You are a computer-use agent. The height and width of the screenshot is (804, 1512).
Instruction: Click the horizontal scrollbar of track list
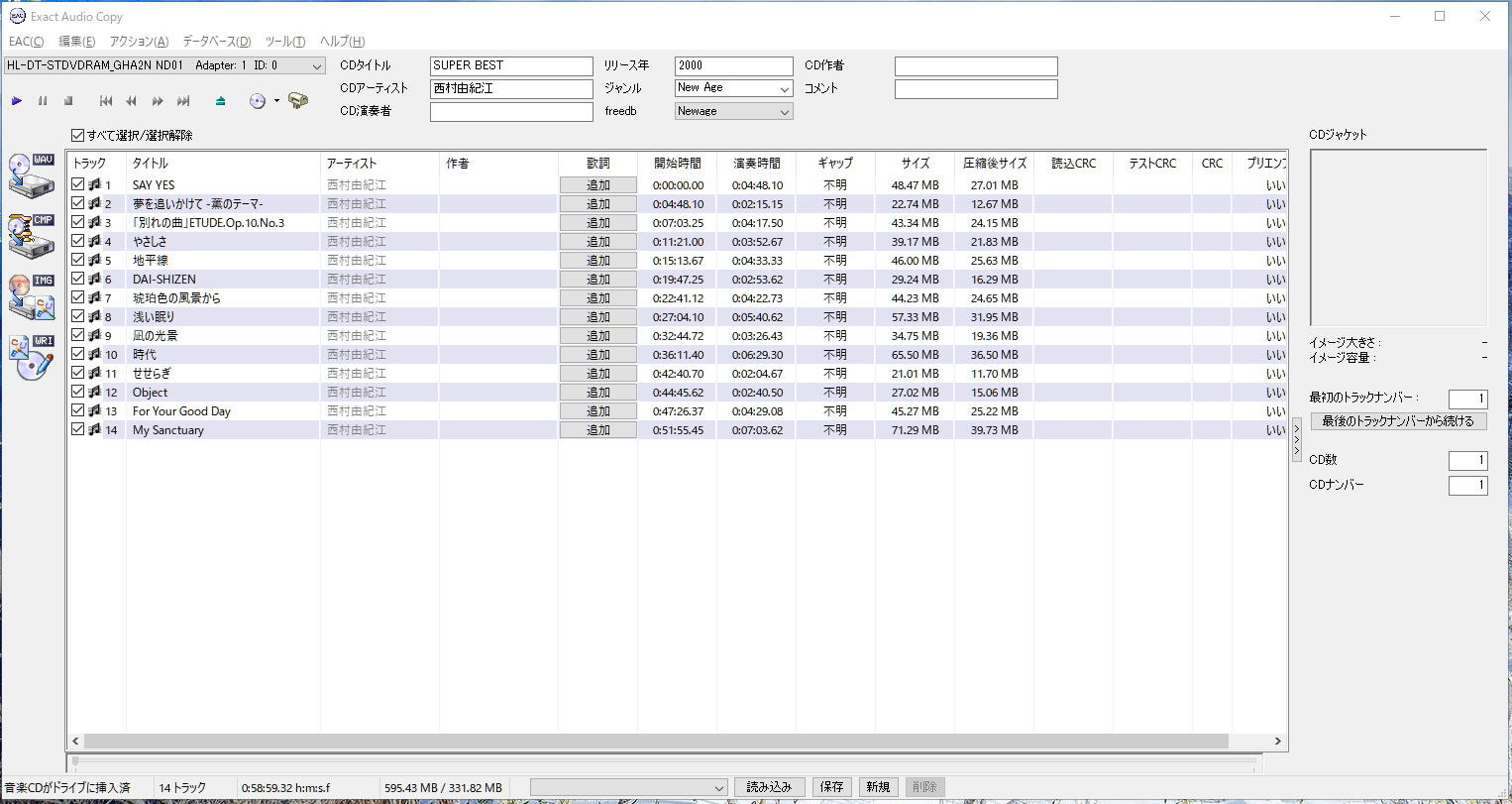point(656,742)
